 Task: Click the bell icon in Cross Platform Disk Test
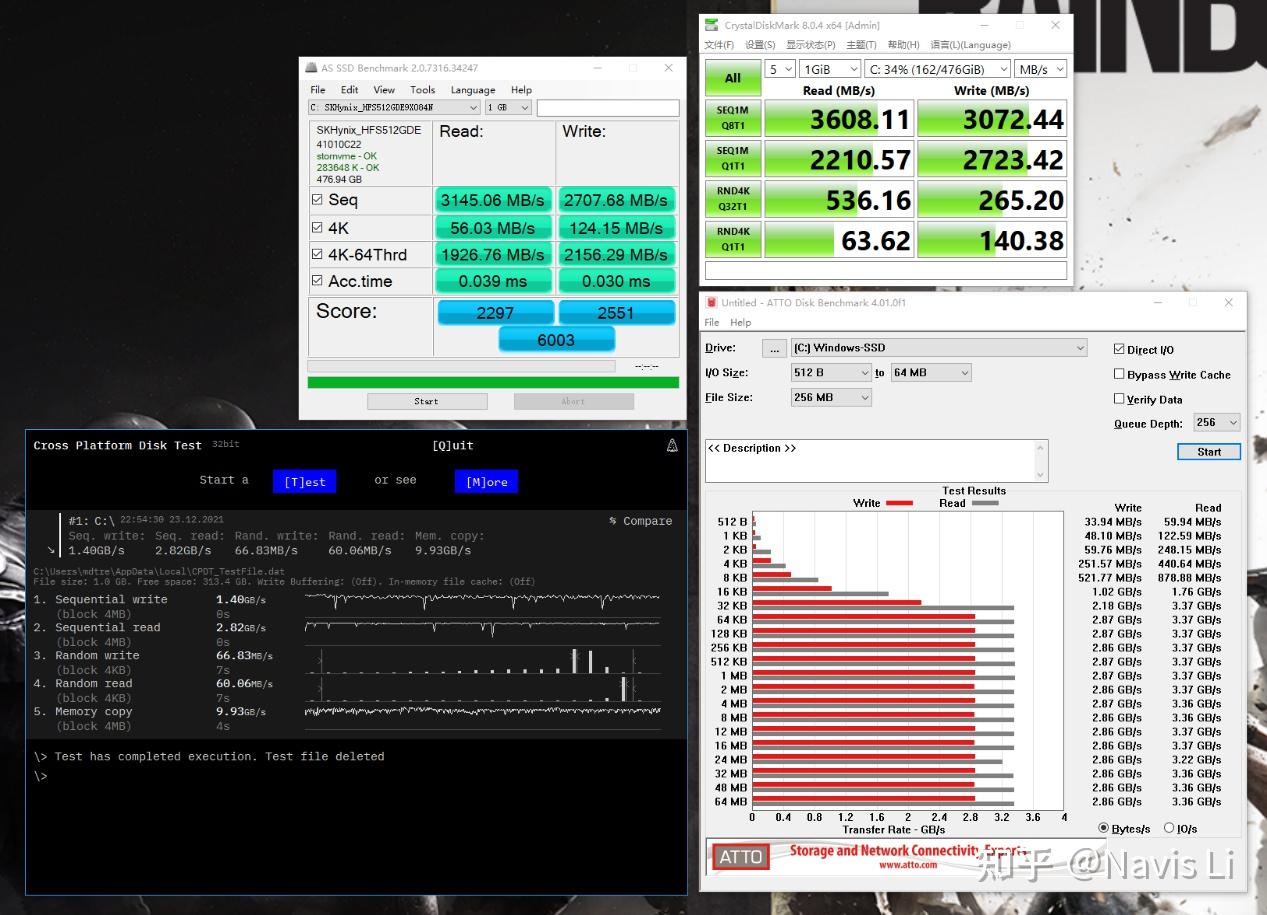coord(672,446)
